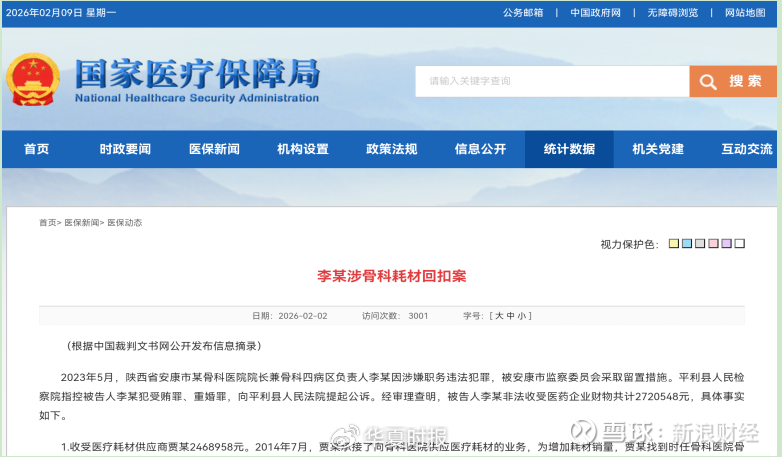Set font size to 中
This screenshot has height=457, width=782.
coord(510,316)
